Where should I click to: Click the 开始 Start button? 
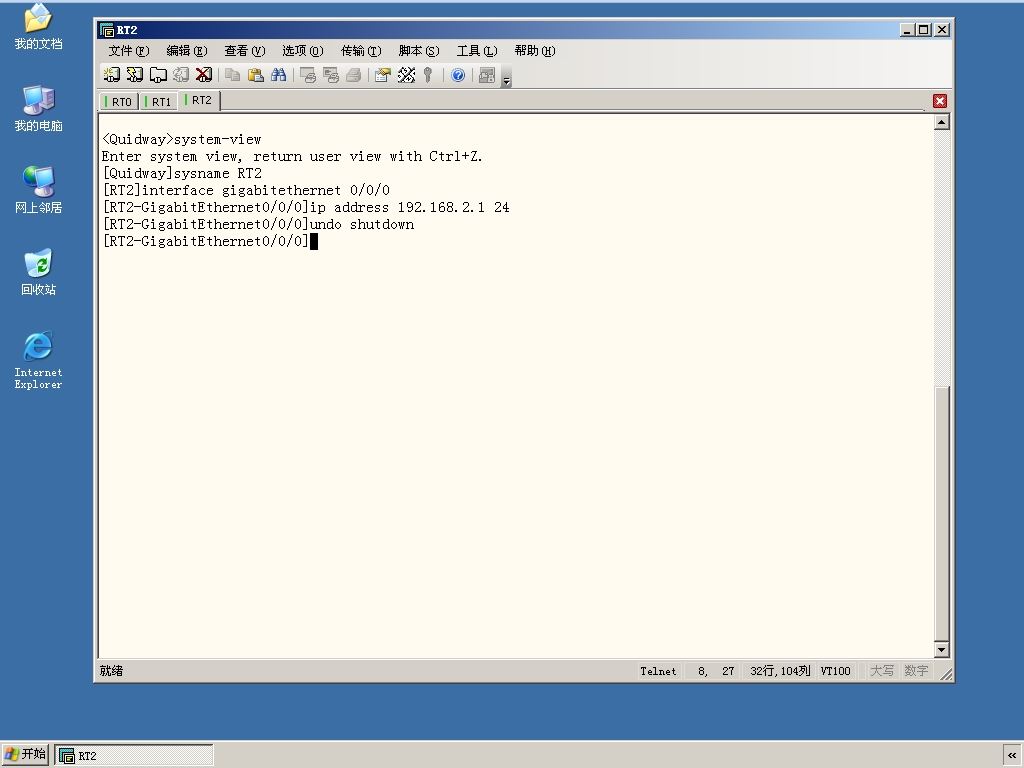[x=25, y=755]
